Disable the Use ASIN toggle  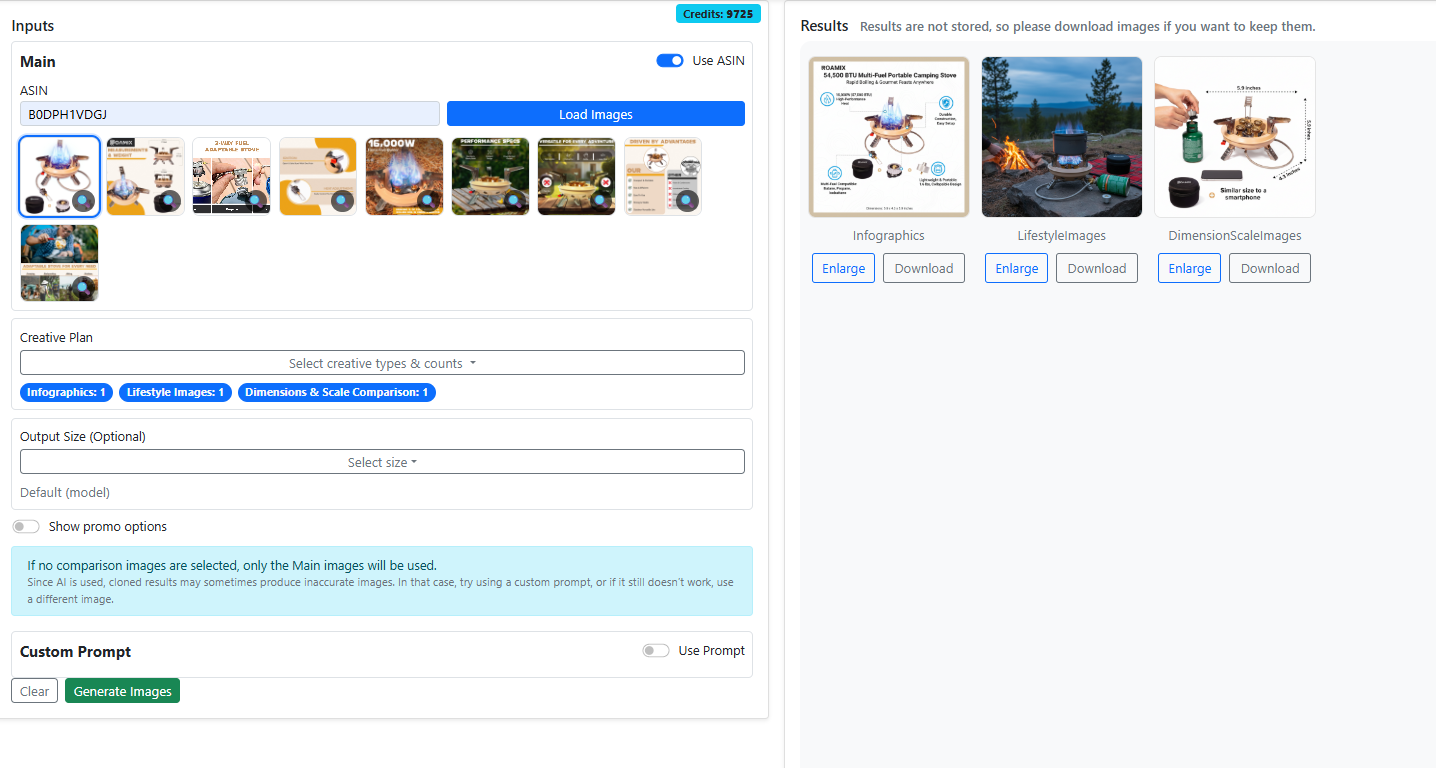click(669, 61)
